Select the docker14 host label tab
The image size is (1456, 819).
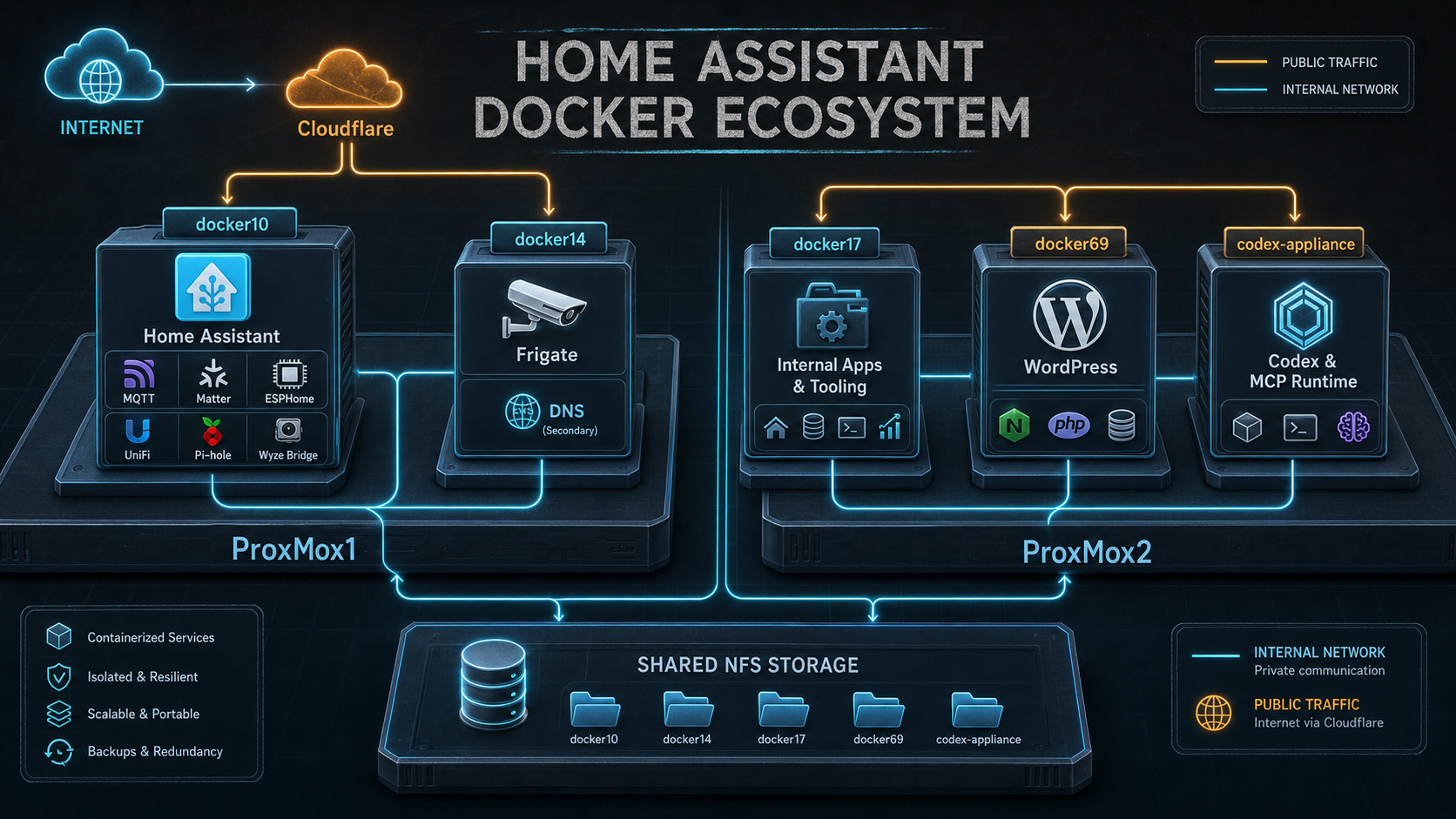pos(549,238)
